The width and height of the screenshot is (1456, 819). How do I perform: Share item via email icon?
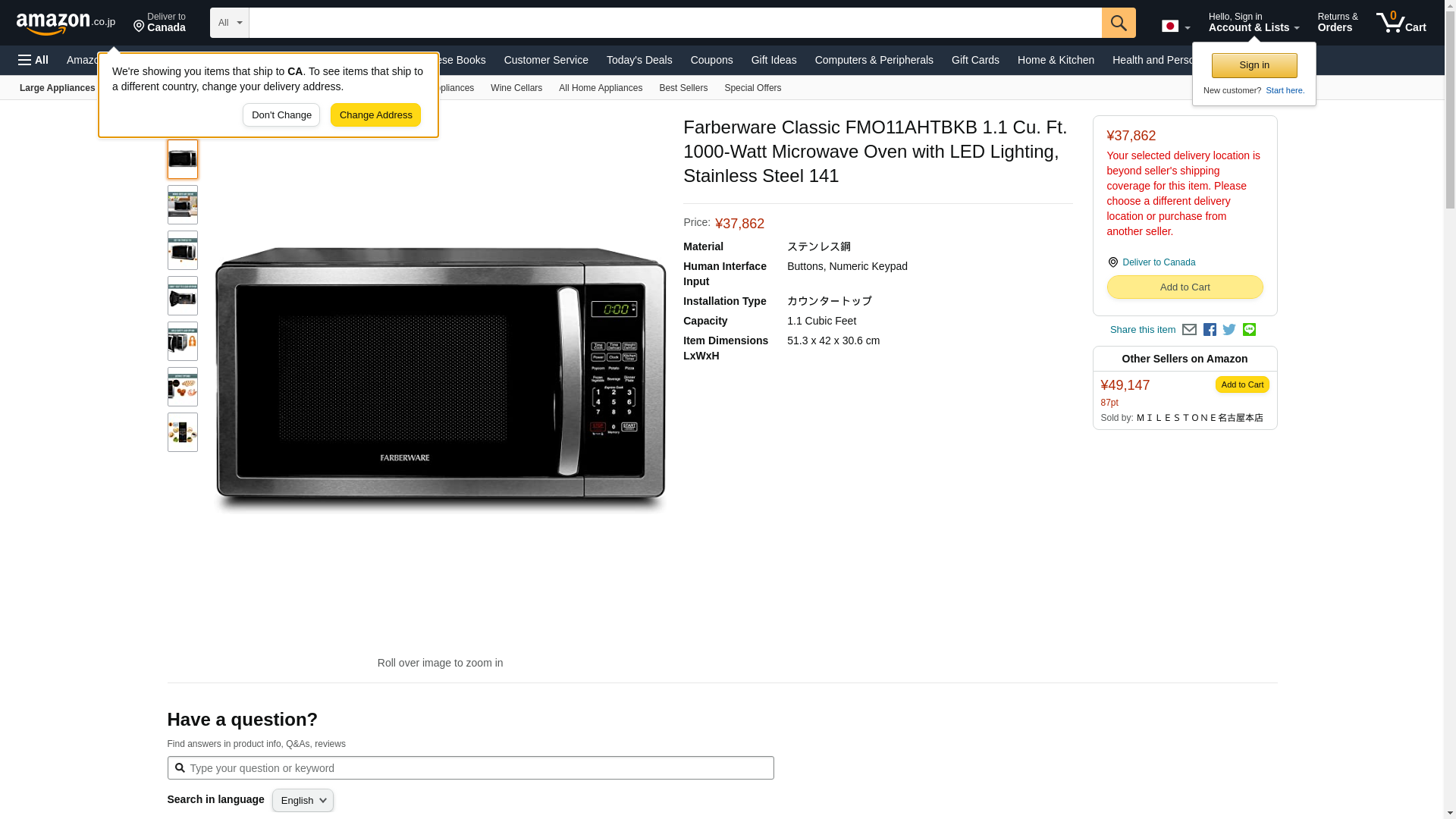point(1189,330)
